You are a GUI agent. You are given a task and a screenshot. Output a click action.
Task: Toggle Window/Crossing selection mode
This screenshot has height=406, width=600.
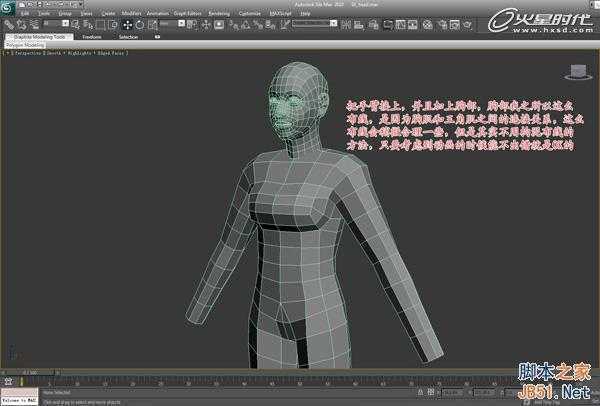pos(113,25)
